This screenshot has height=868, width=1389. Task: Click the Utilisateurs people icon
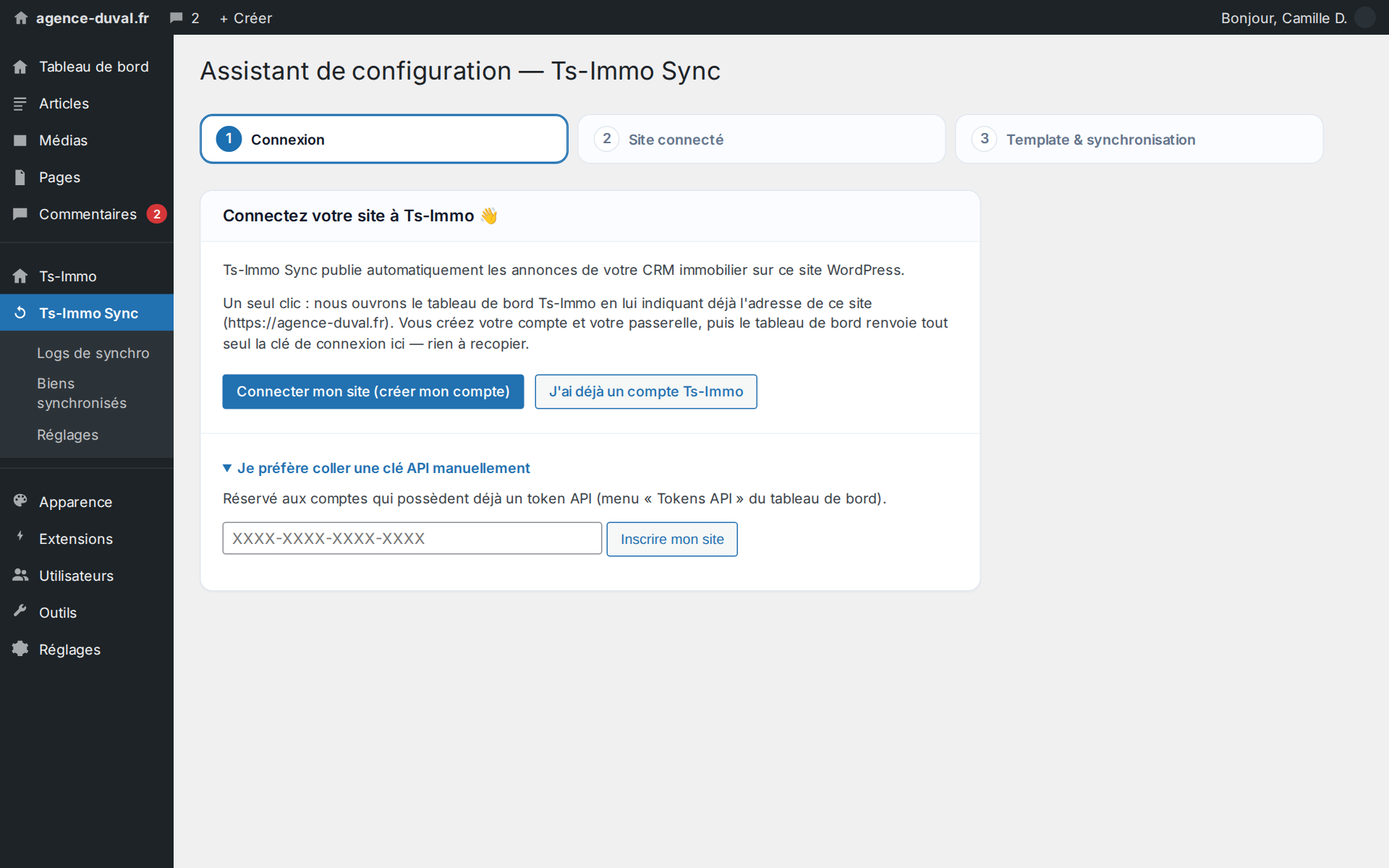pyautogui.click(x=20, y=575)
